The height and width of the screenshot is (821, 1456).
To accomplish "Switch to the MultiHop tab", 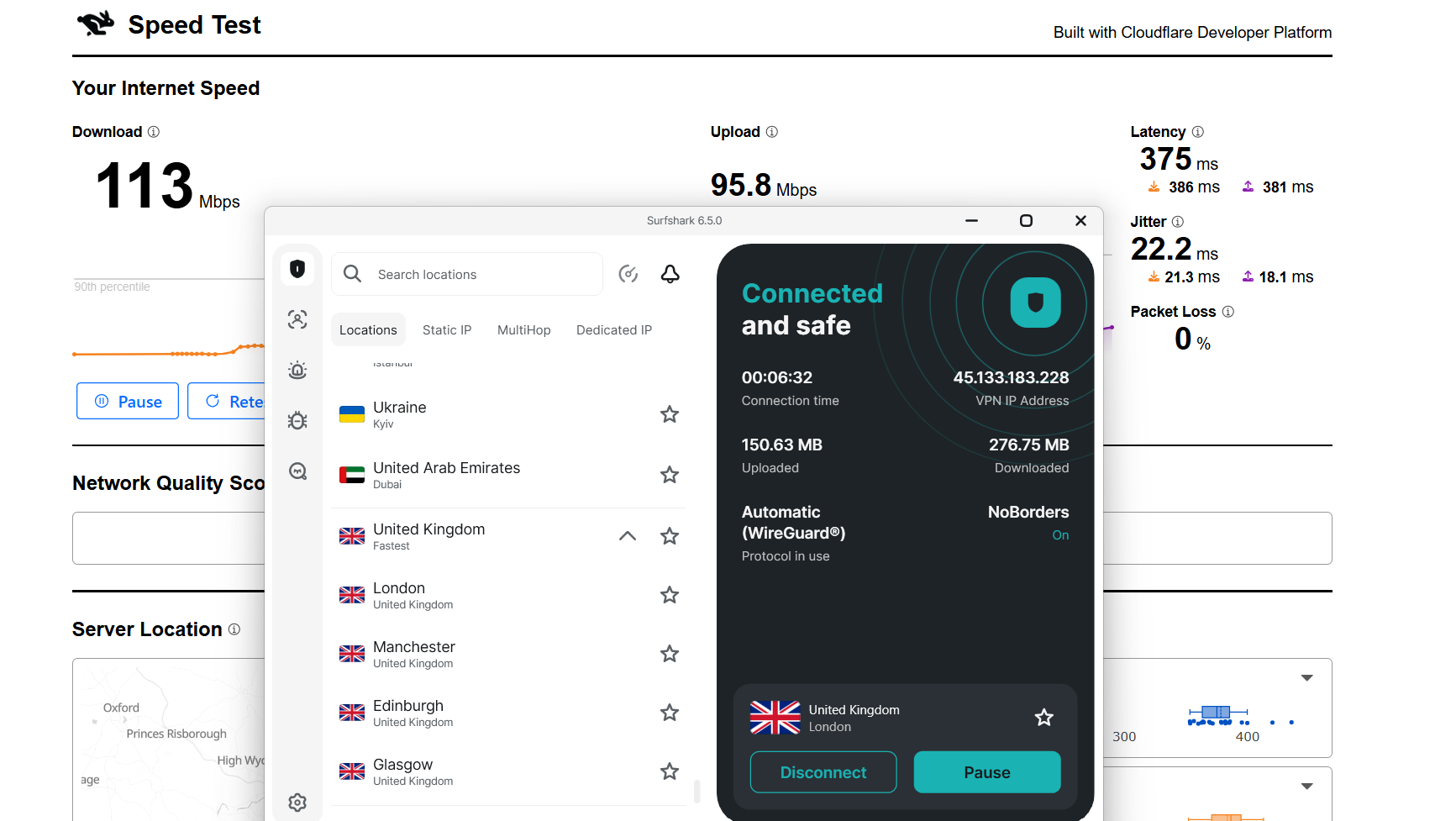I will point(523,330).
